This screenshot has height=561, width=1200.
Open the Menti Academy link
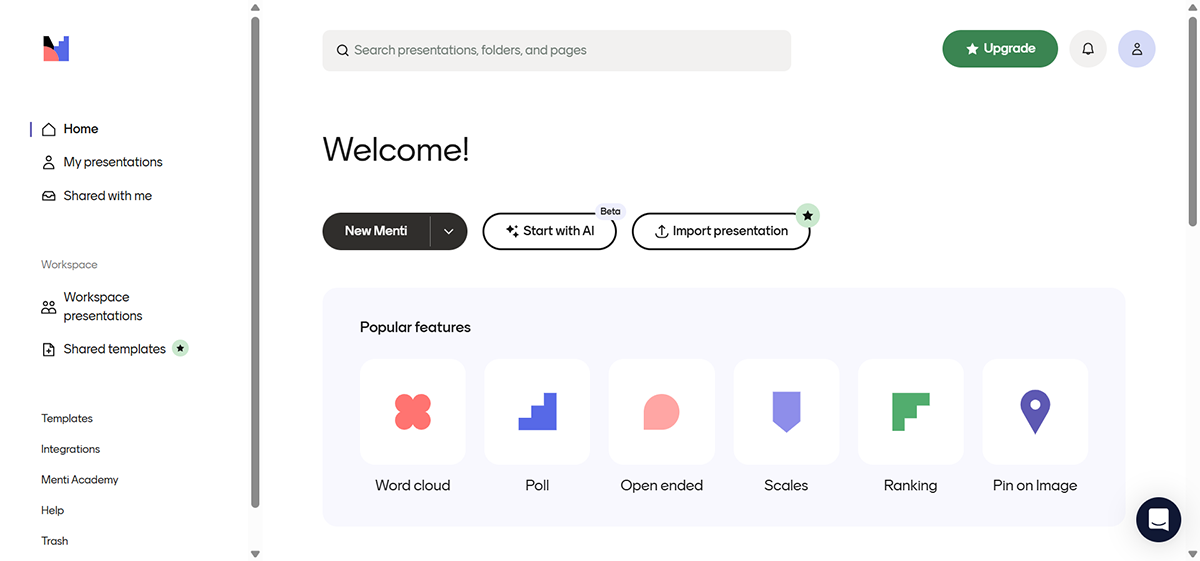pyautogui.click(x=80, y=480)
